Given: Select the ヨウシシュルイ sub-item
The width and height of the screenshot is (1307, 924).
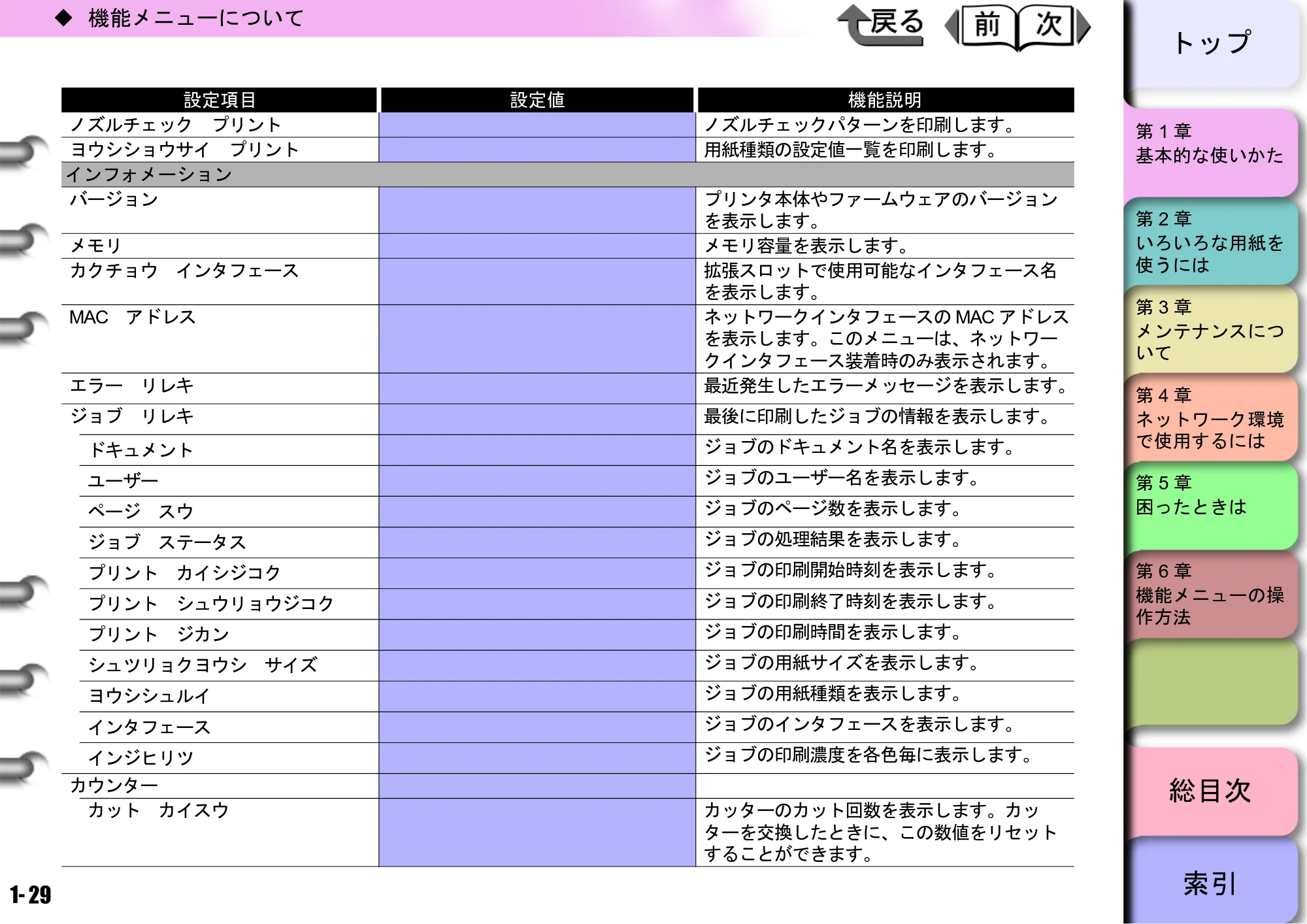Looking at the screenshot, I should pos(149,695).
